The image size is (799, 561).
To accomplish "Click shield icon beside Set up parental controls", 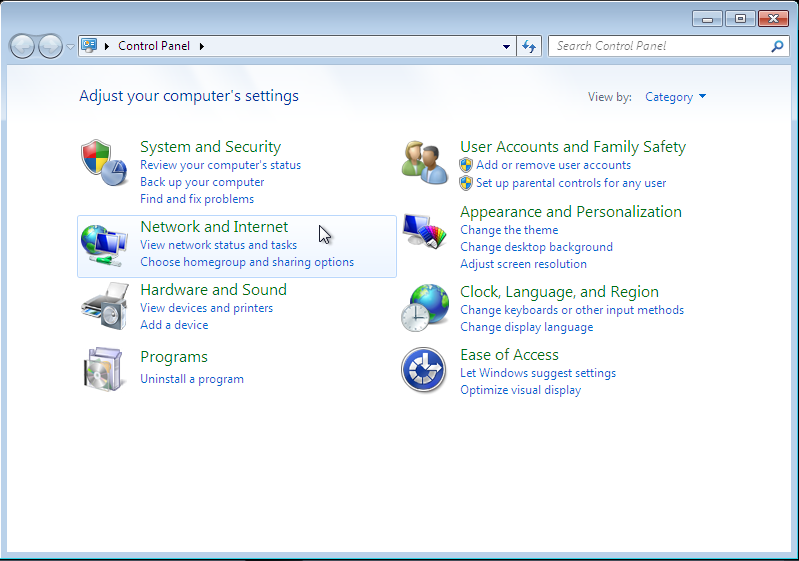I will pyautogui.click(x=466, y=183).
